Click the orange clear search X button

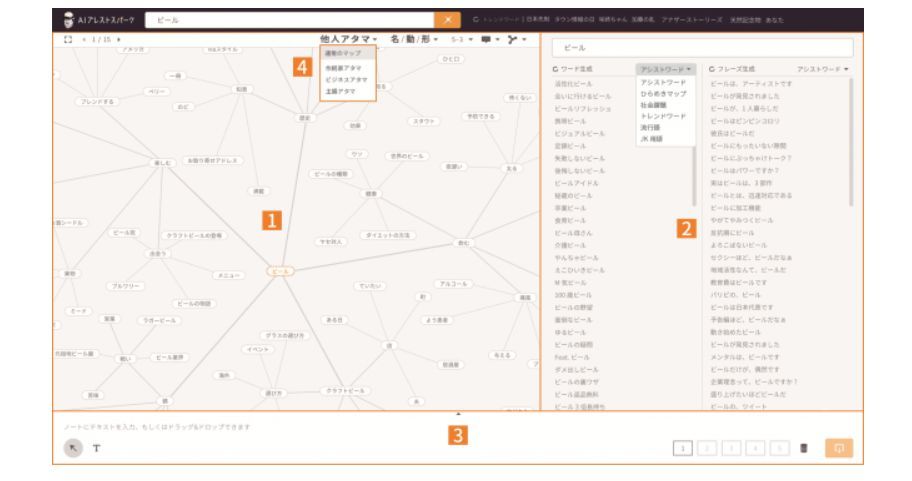click(x=447, y=20)
